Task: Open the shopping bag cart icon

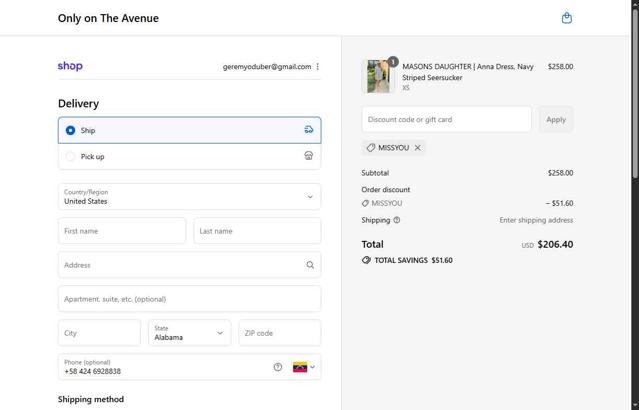Action: click(x=566, y=18)
